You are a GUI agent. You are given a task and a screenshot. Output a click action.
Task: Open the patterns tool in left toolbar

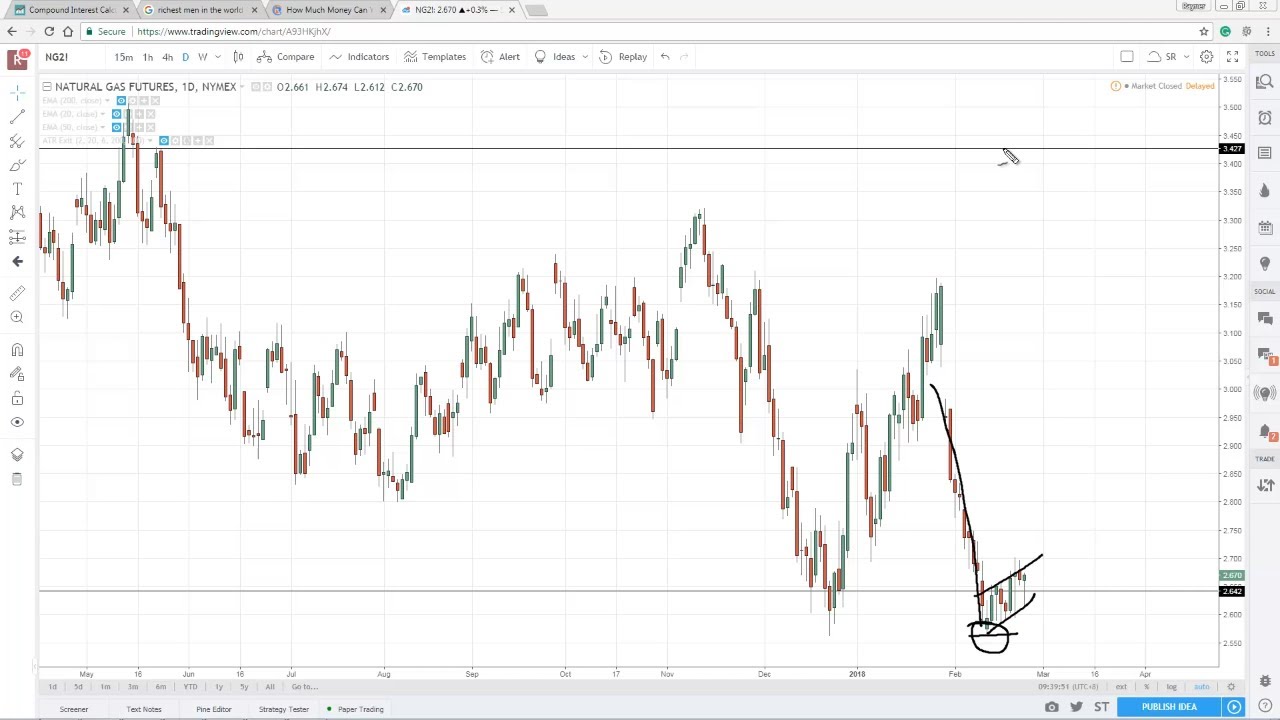click(x=17, y=212)
